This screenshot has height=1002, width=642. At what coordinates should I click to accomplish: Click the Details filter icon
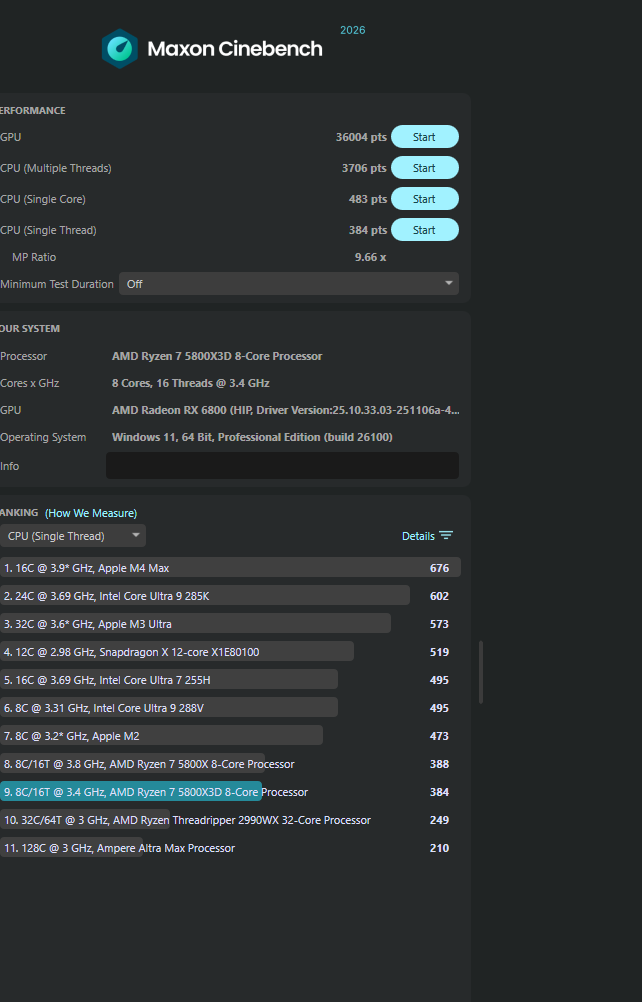tap(446, 536)
